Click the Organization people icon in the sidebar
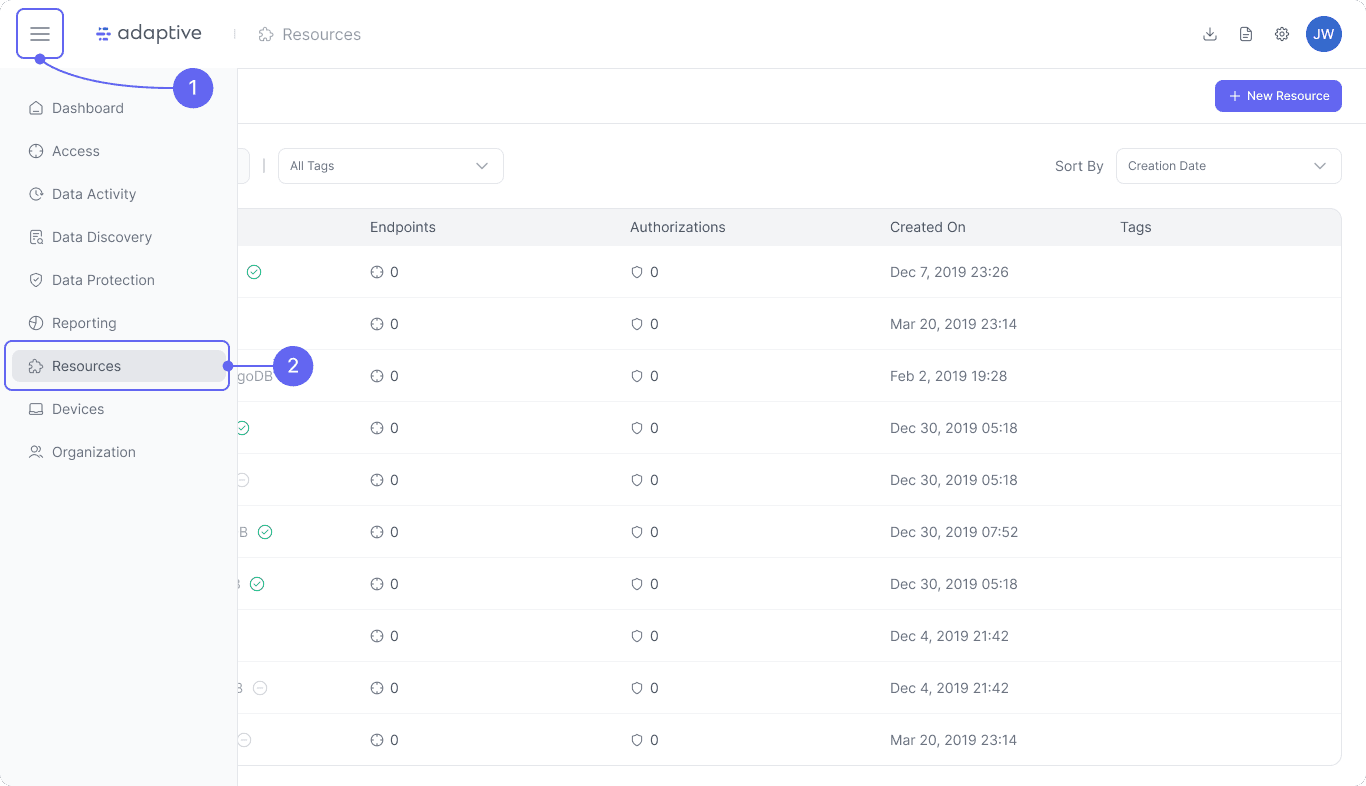The height and width of the screenshot is (786, 1366). pos(36,452)
